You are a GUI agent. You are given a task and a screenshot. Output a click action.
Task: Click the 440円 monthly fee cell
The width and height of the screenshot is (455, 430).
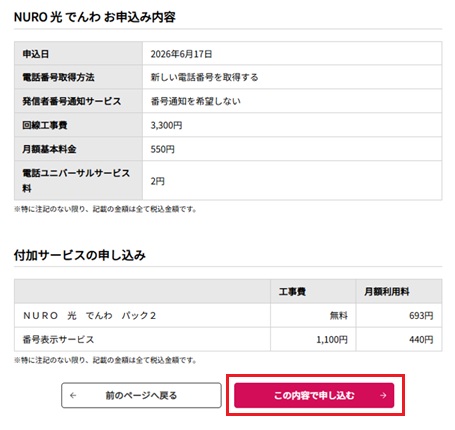pyautogui.click(x=399, y=339)
